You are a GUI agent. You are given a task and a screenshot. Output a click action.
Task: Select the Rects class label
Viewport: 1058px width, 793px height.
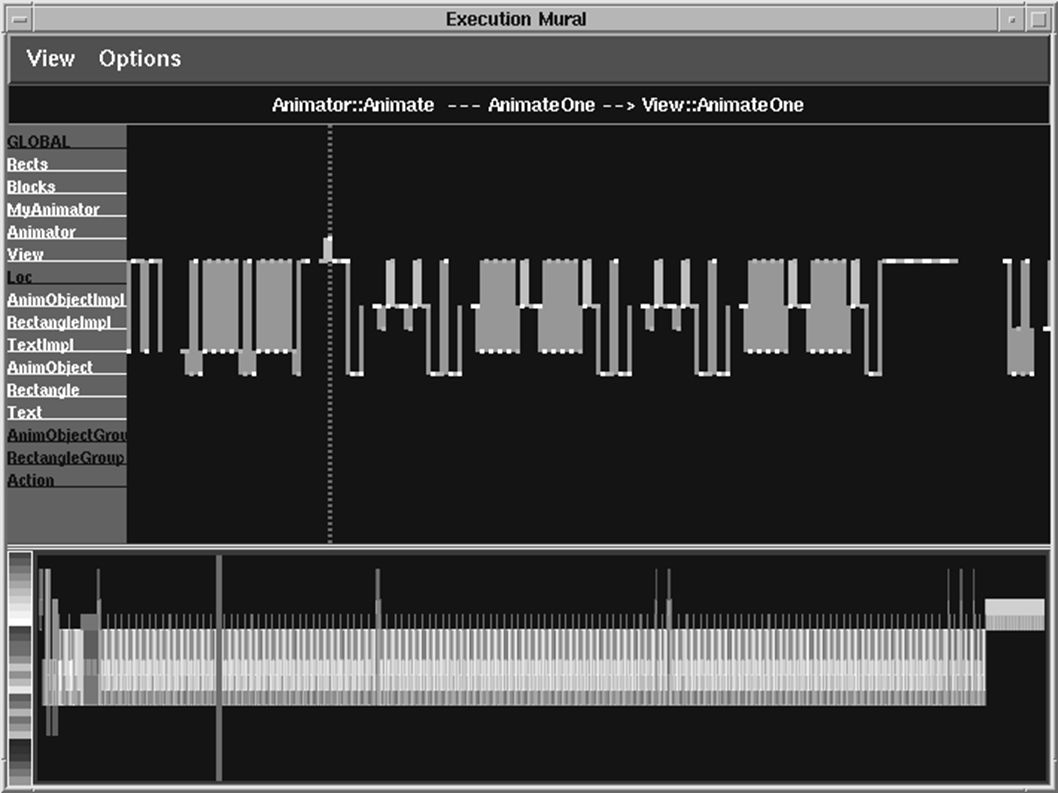click(x=28, y=164)
